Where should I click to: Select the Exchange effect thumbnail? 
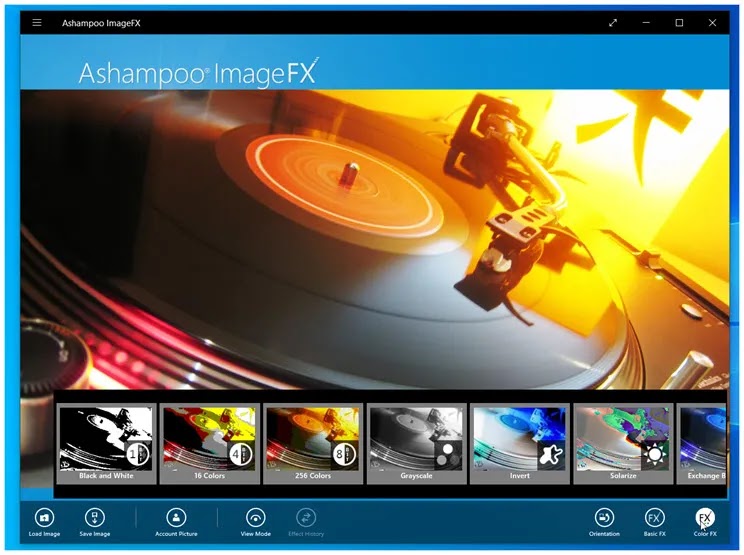(x=702, y=444)
